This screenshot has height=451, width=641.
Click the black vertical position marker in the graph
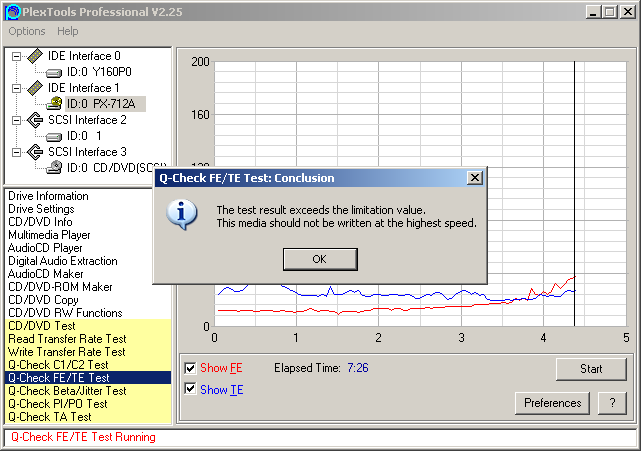(574, 194)
